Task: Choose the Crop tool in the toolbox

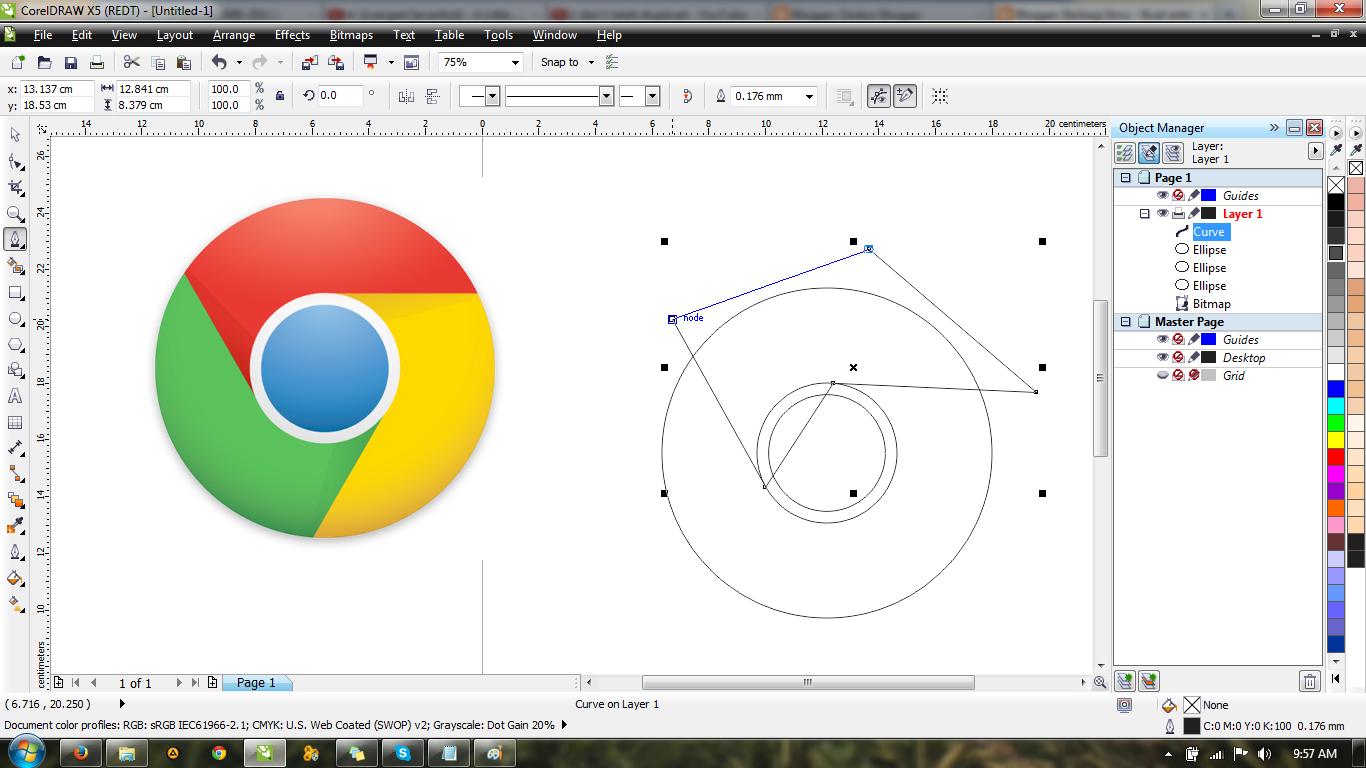Action: [15, 187]
